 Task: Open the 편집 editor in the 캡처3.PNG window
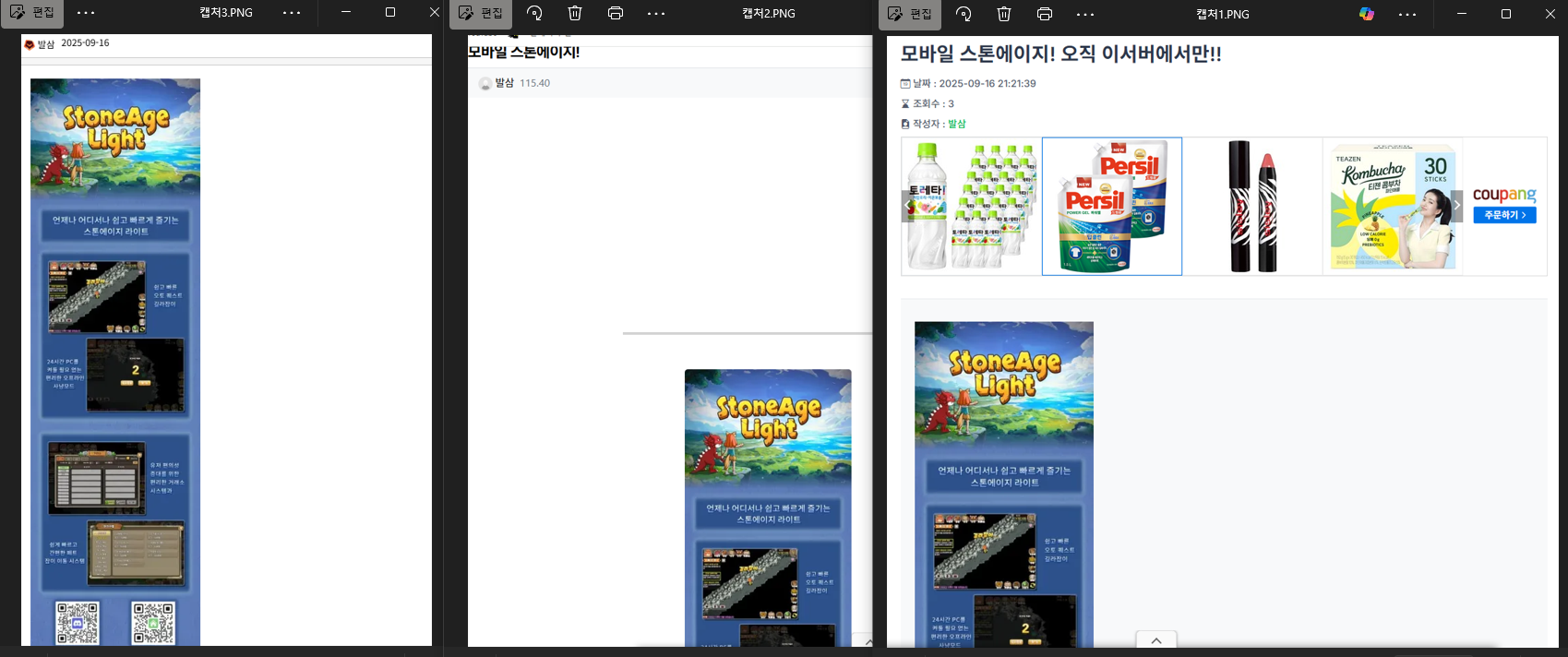(x=31, y=13)
